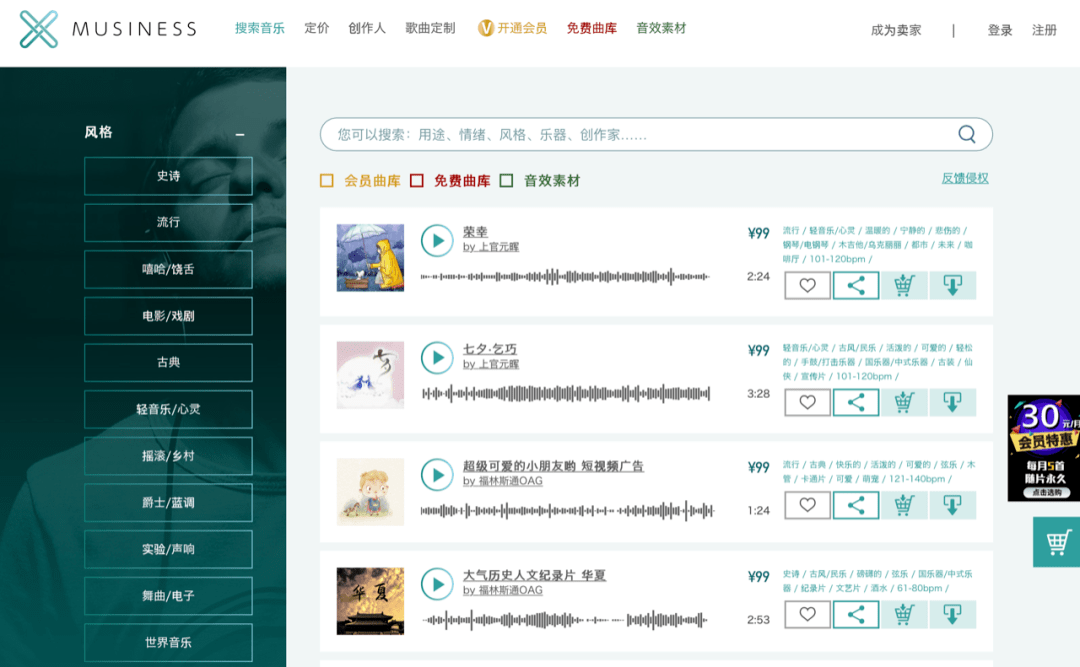This screenshot has width=1080, height=667.
Task: Seek within the 七夕·乞巧 waveform
Action: [x=565, y=394]
